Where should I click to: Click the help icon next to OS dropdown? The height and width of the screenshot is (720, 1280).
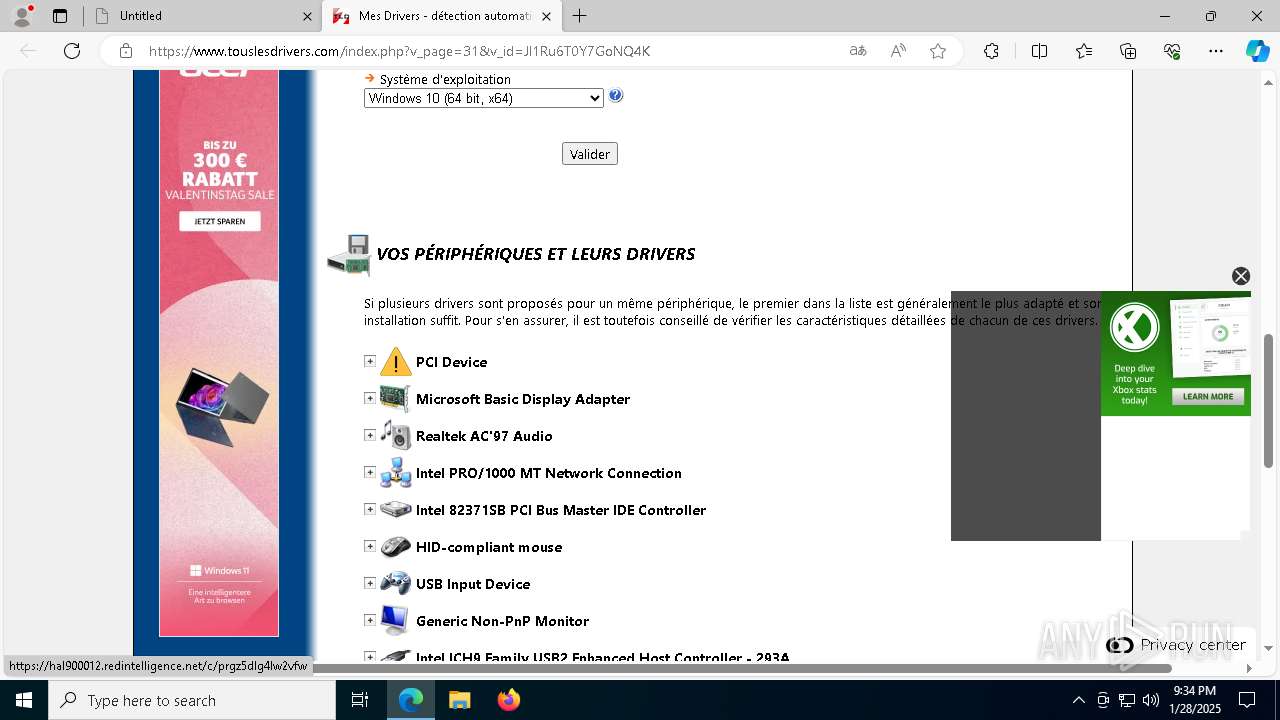[x=616, y=96]
